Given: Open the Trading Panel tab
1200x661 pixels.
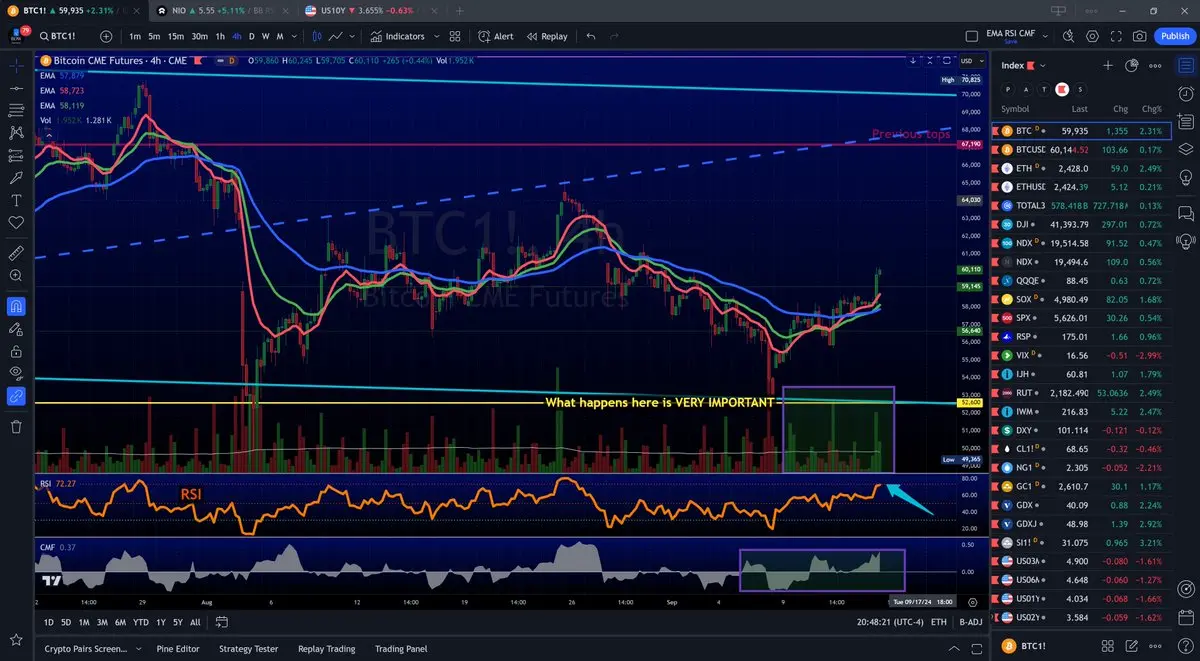Looking at the screenshot, I should pyautogui.click(x=401, y=649).
